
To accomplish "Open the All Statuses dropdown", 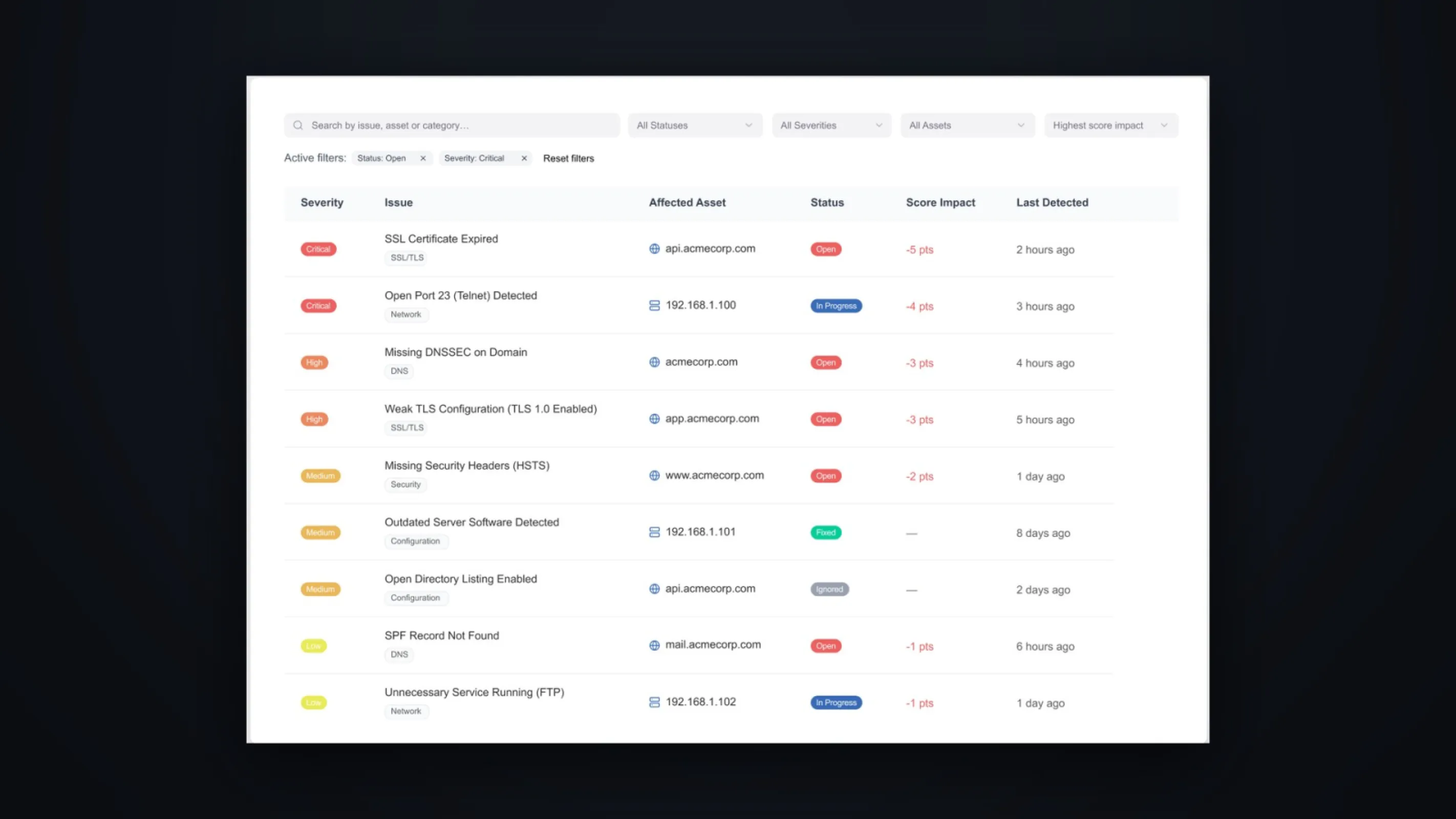I will coord(695,125).
